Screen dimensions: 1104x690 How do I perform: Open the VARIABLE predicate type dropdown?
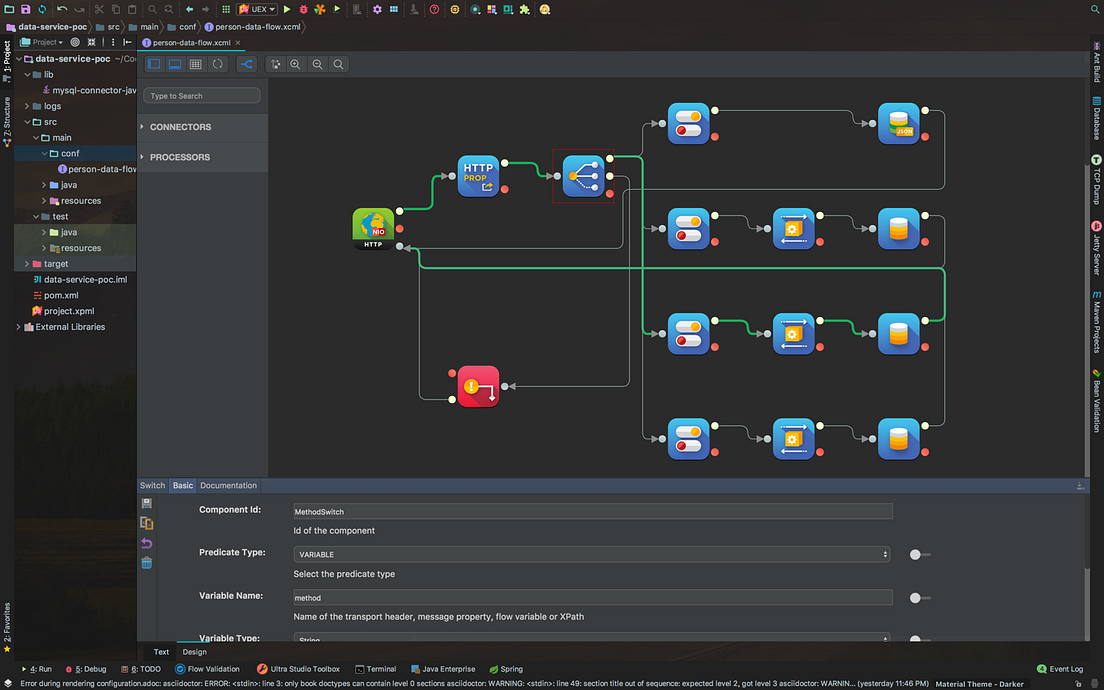click(883, 554)
